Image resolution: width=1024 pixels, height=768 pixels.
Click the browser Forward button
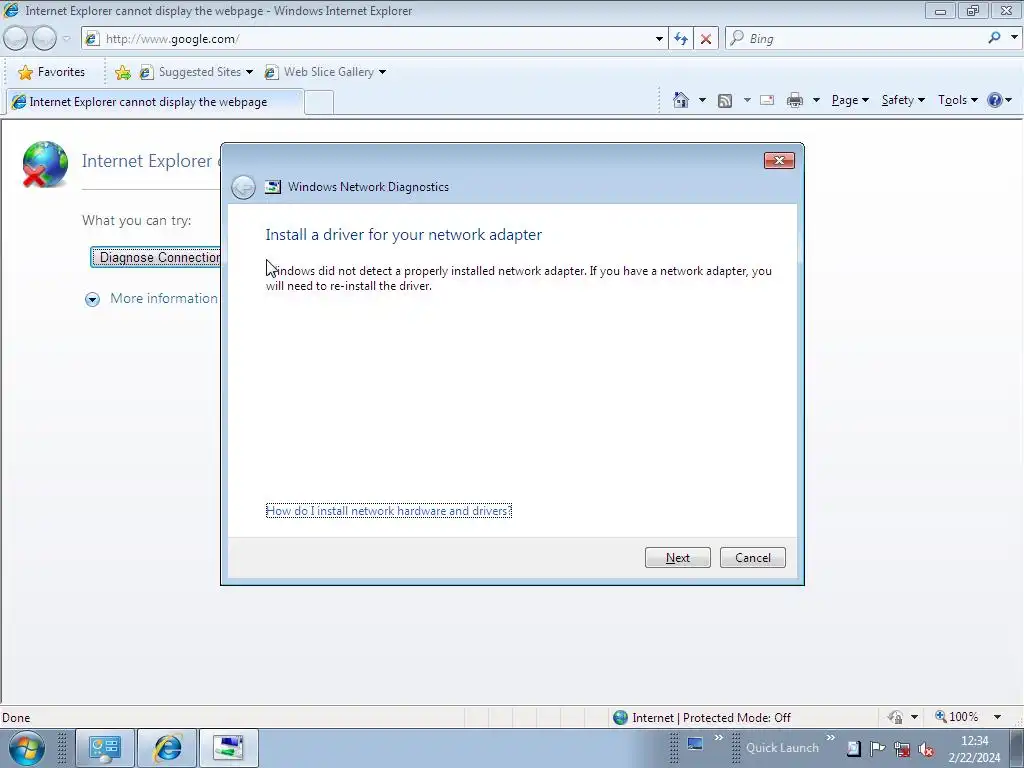tap(44, 39)
